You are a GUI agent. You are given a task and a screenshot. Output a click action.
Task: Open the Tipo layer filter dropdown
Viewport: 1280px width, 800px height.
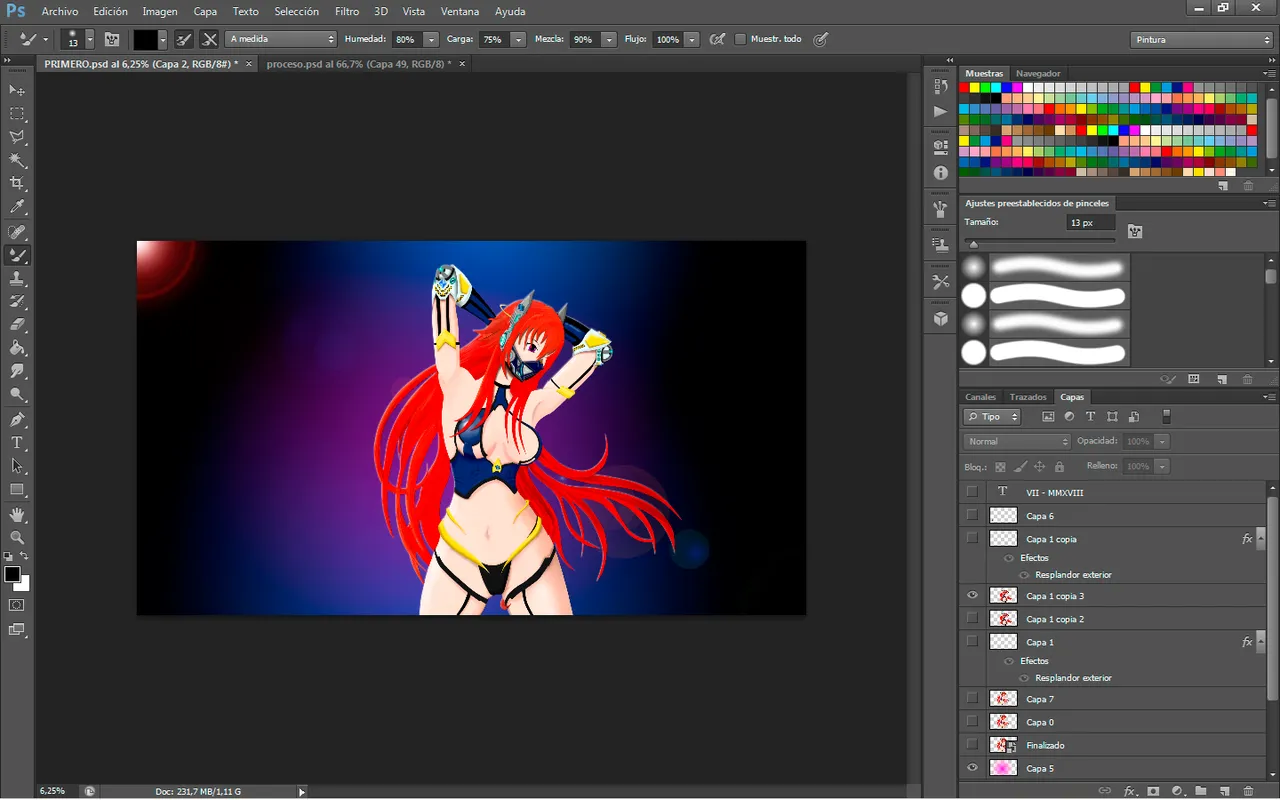pos(992,417)
